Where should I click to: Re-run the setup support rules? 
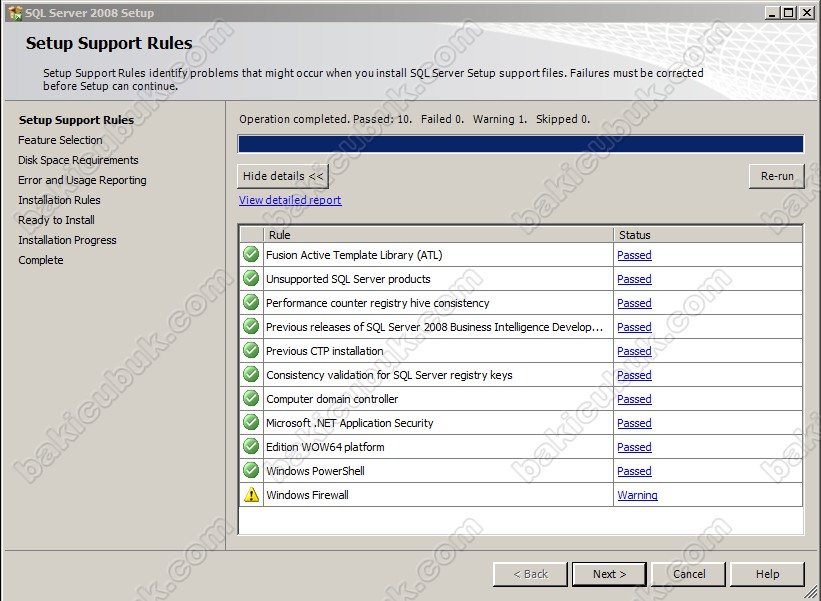tap(776, 176)
